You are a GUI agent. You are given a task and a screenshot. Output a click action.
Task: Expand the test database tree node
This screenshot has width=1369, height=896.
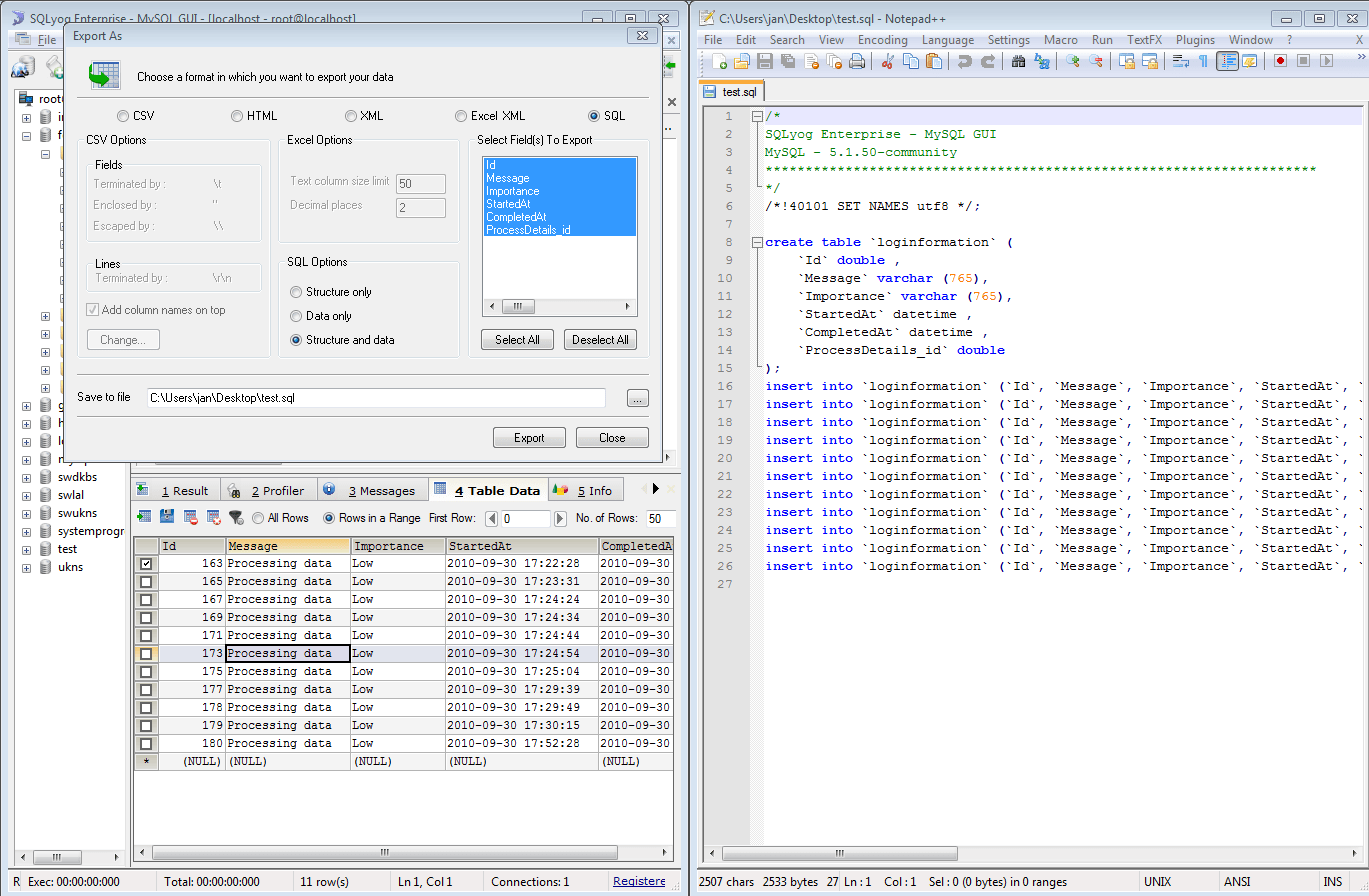point(27,549)
